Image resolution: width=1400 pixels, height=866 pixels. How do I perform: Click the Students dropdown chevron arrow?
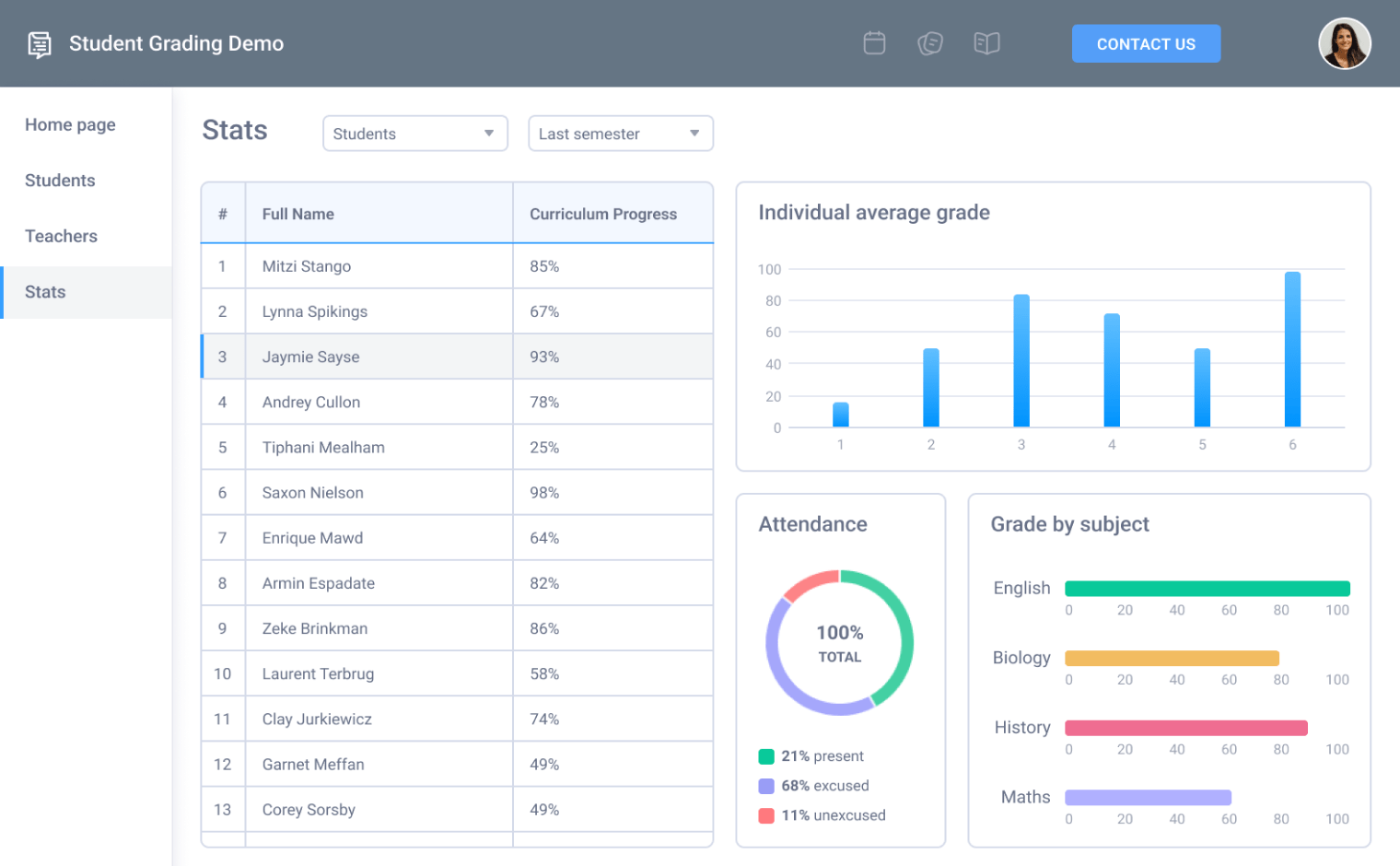coord(488,134)
